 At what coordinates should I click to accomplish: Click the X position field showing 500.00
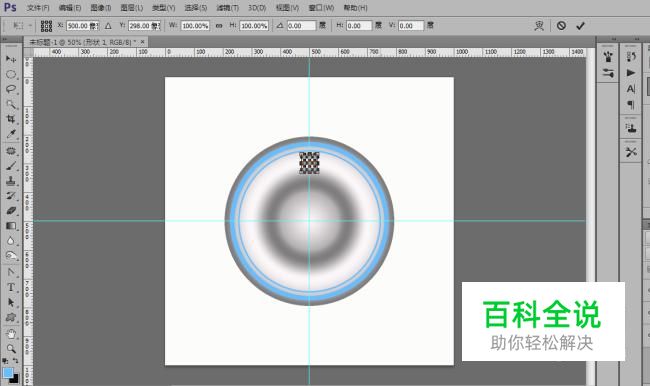tap(82, 26)
